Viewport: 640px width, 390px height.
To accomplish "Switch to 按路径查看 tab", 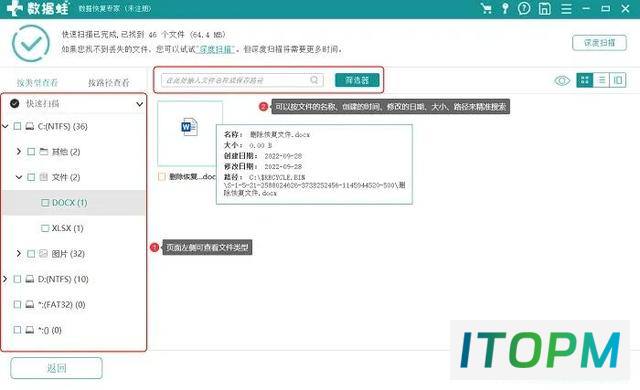I will (109, 83).
